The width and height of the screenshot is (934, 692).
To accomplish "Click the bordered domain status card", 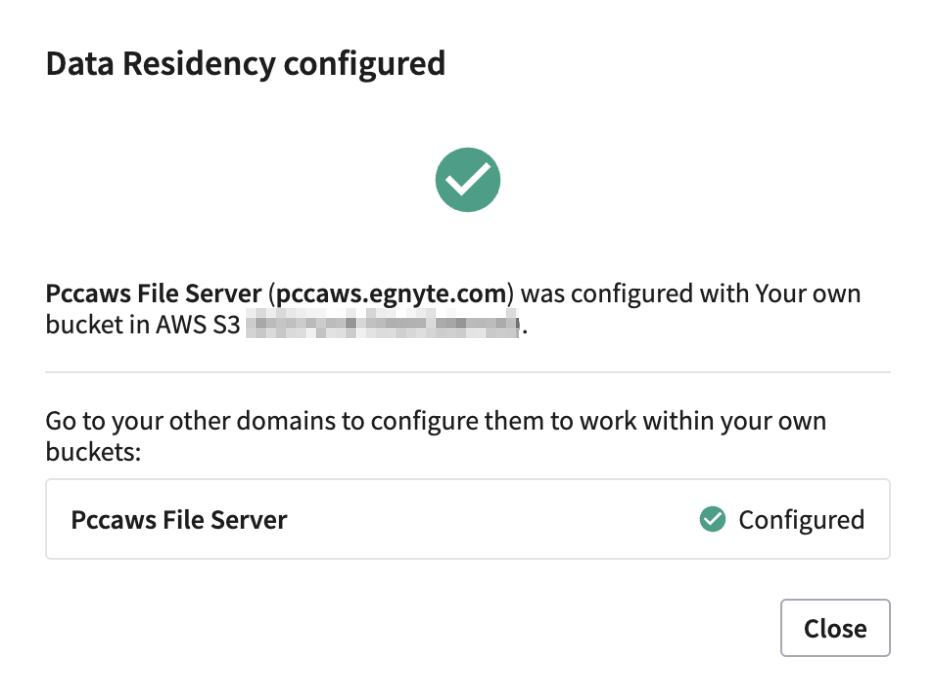I will pyautogui.click(x=467, y=519).
